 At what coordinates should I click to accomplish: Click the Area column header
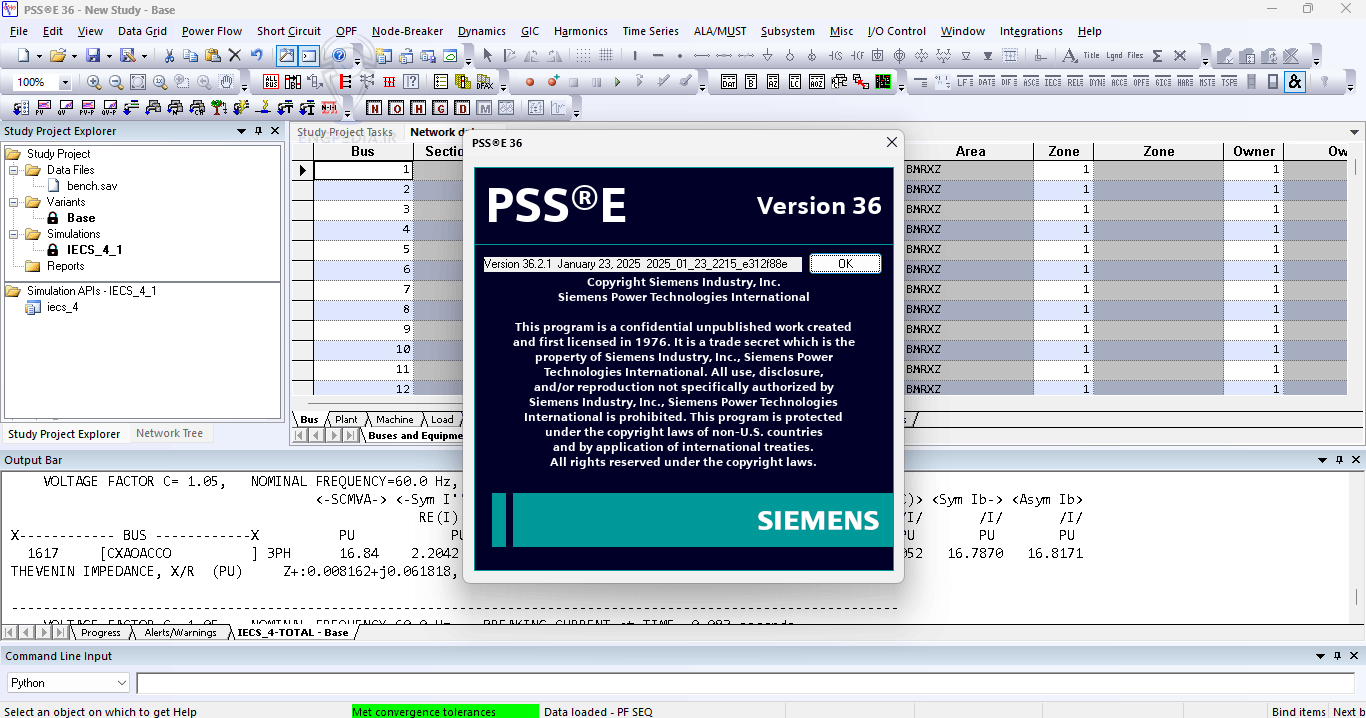pos(969,152)
